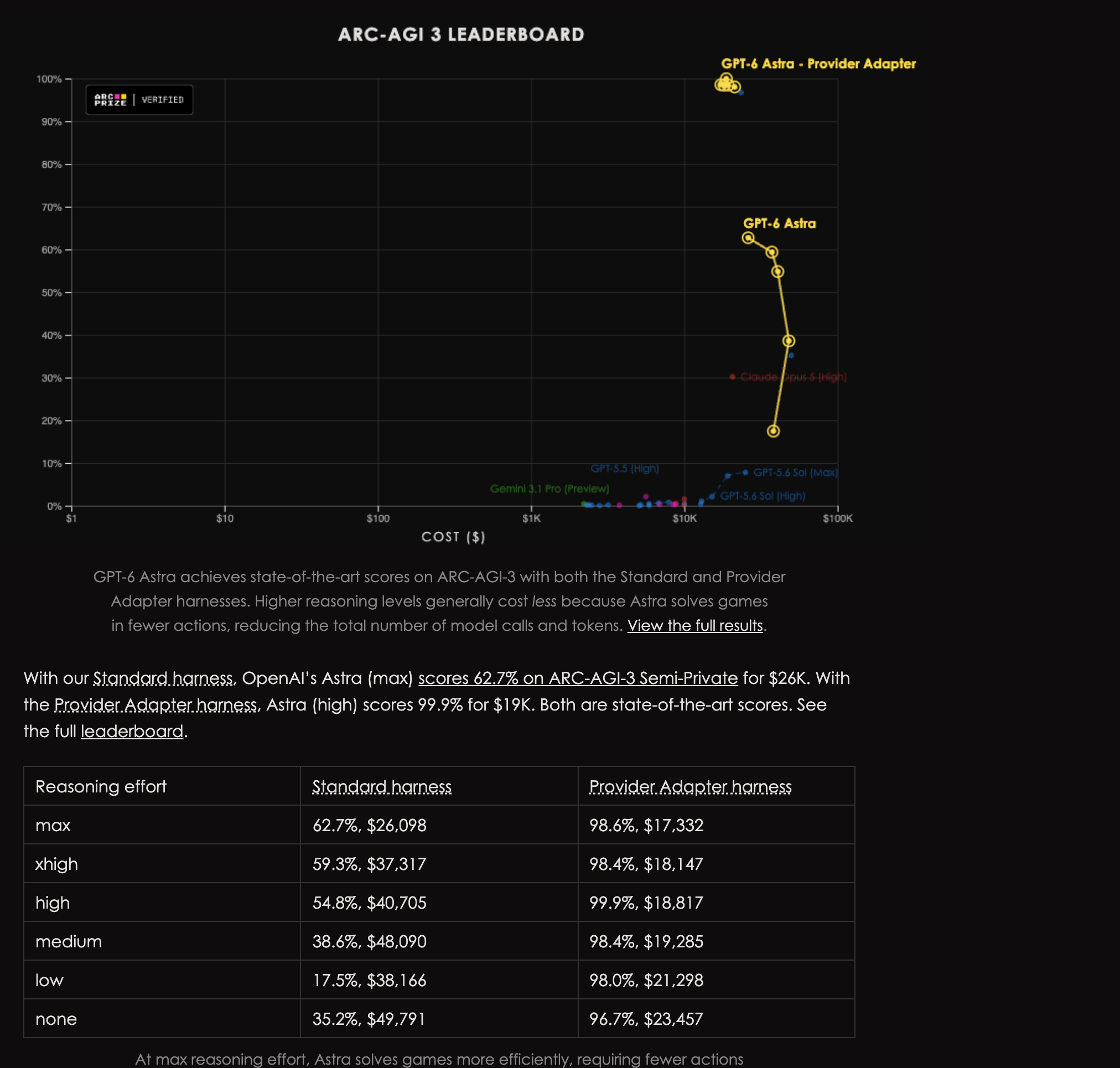Click the '99.9%, $18,817' cell
Viewport: 1120px width, 1068px height.
716,903
